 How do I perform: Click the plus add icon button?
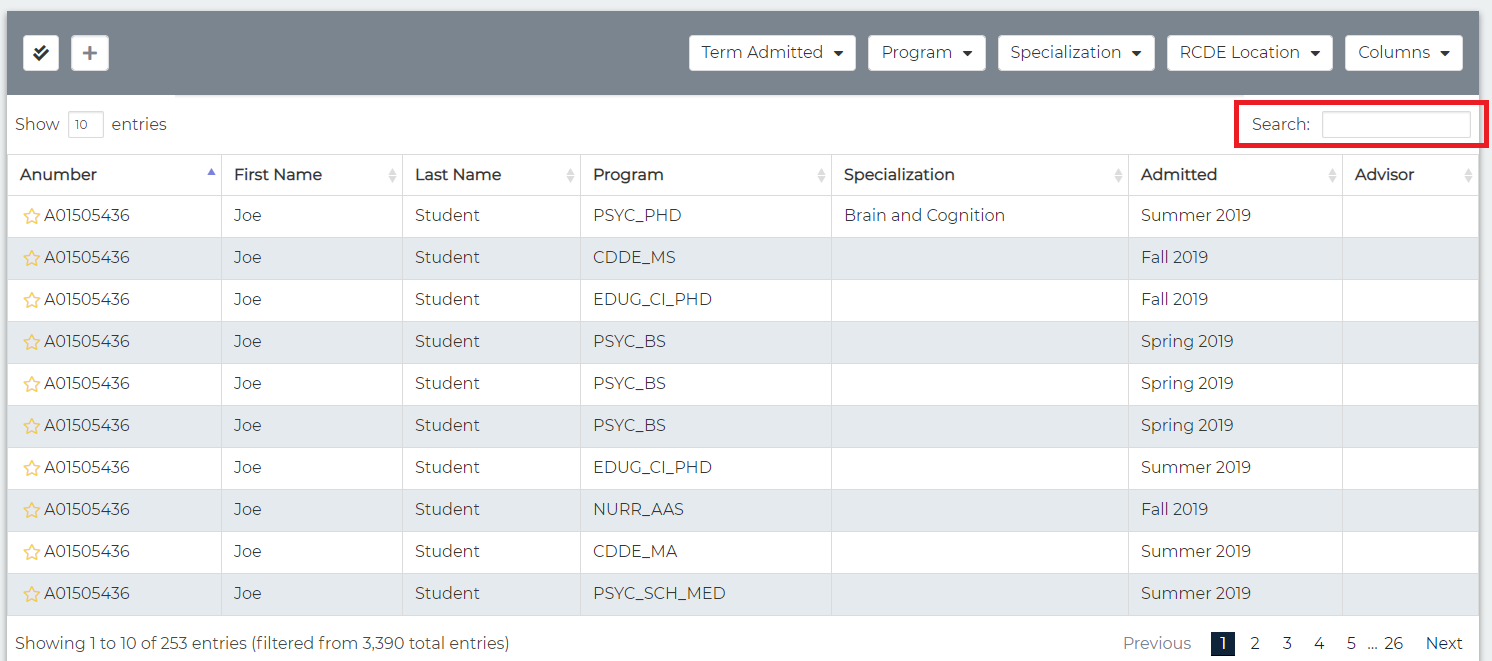pos(90,53)
